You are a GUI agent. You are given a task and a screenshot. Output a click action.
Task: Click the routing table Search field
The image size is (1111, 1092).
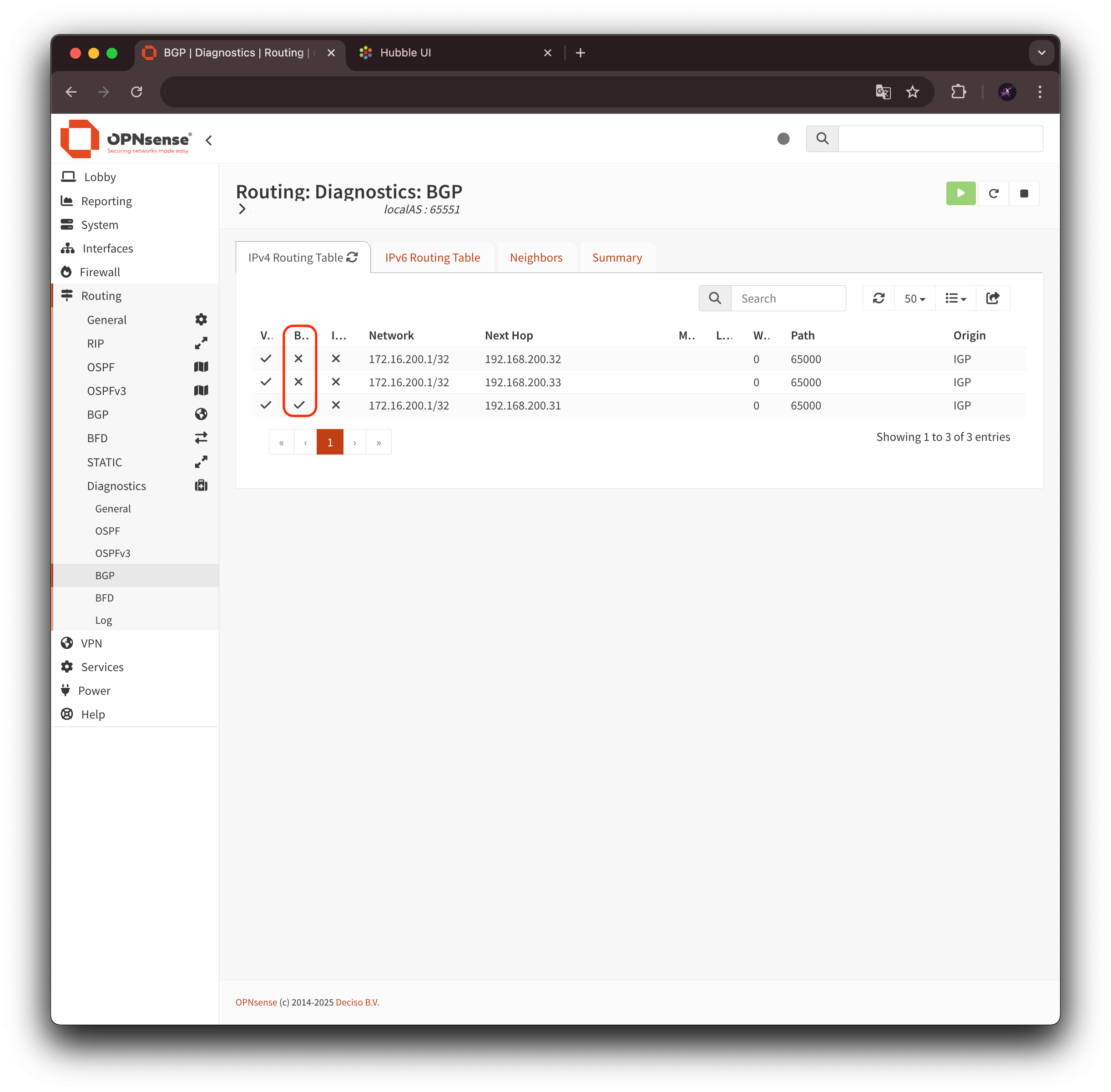coord(788,298)
